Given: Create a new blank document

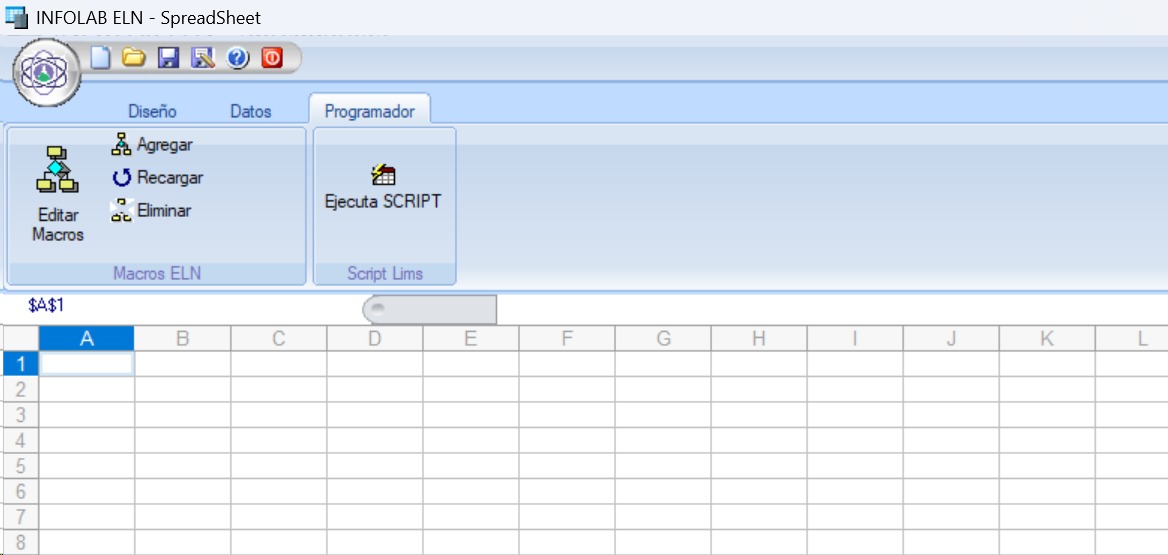Looking at the screenshot, I should [100, 58].
